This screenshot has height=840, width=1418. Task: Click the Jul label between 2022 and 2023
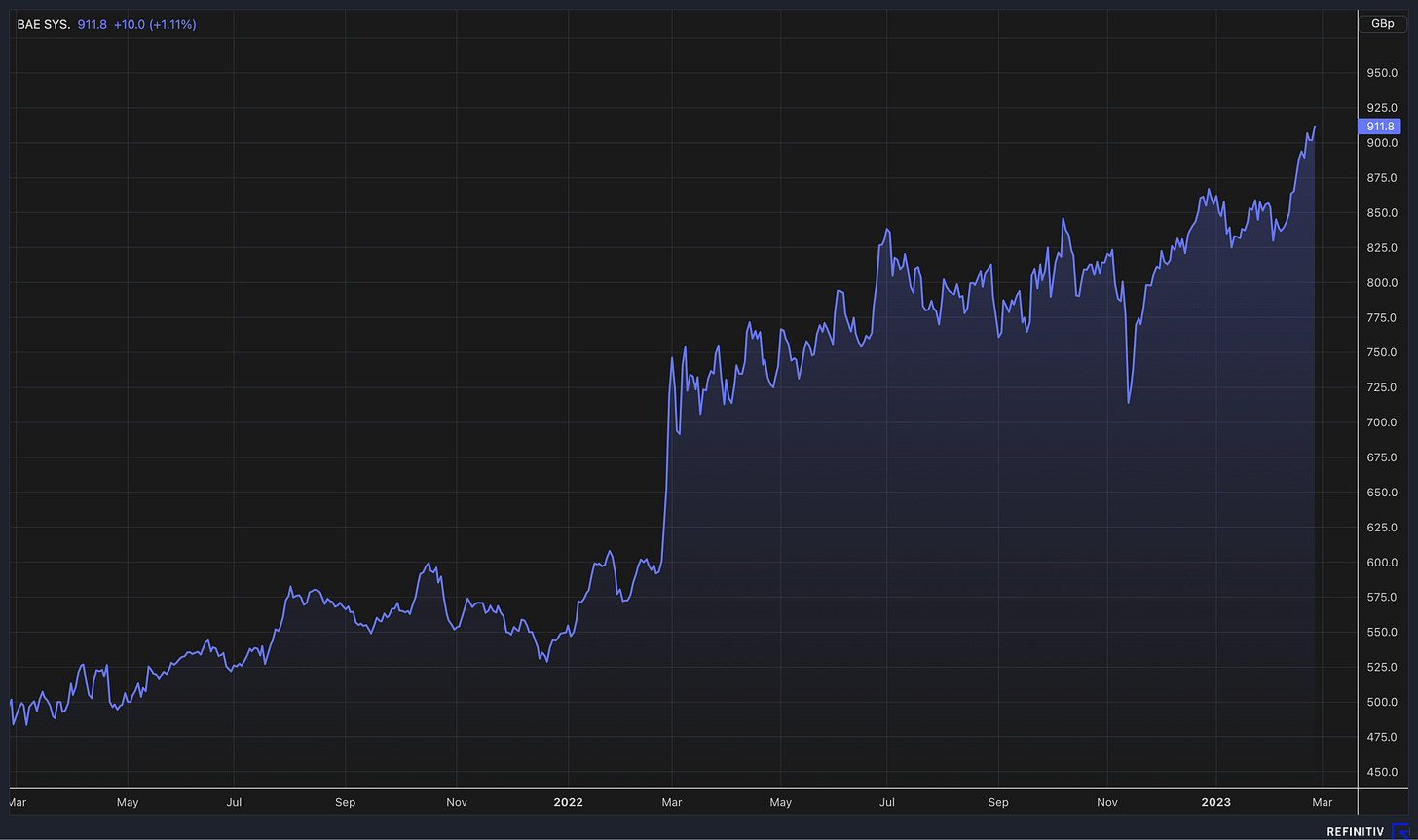(887, 803)
